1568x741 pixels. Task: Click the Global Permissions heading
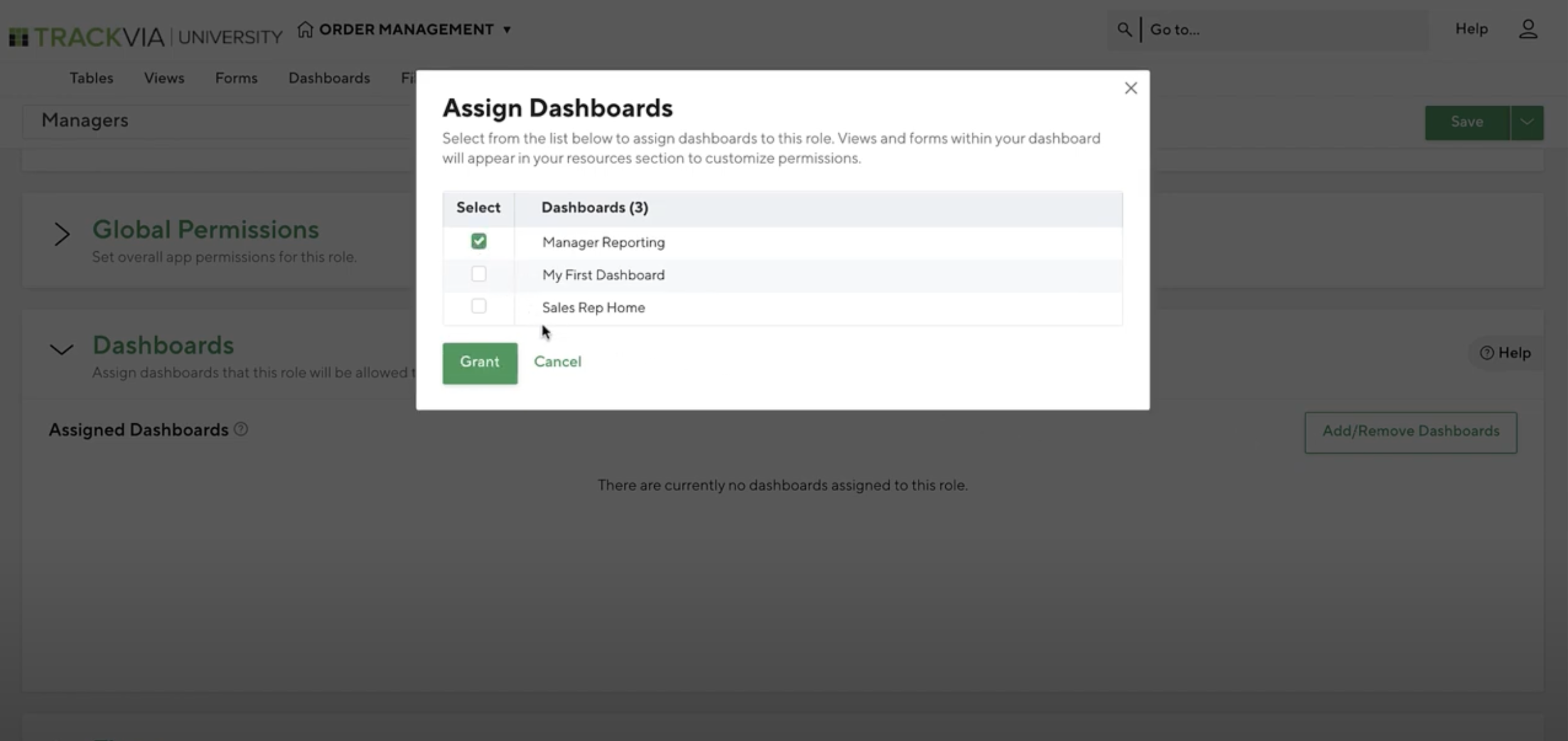point(205,230)
